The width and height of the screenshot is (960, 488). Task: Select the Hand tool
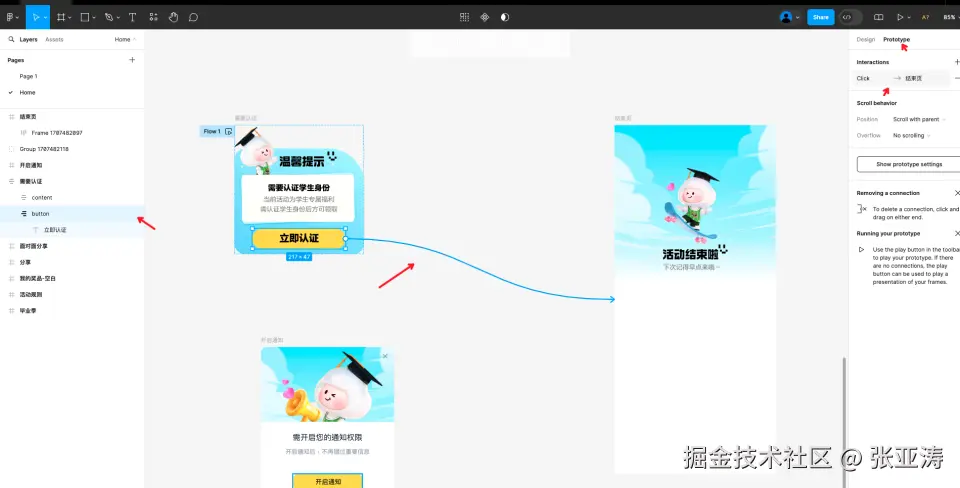(173, 17)
